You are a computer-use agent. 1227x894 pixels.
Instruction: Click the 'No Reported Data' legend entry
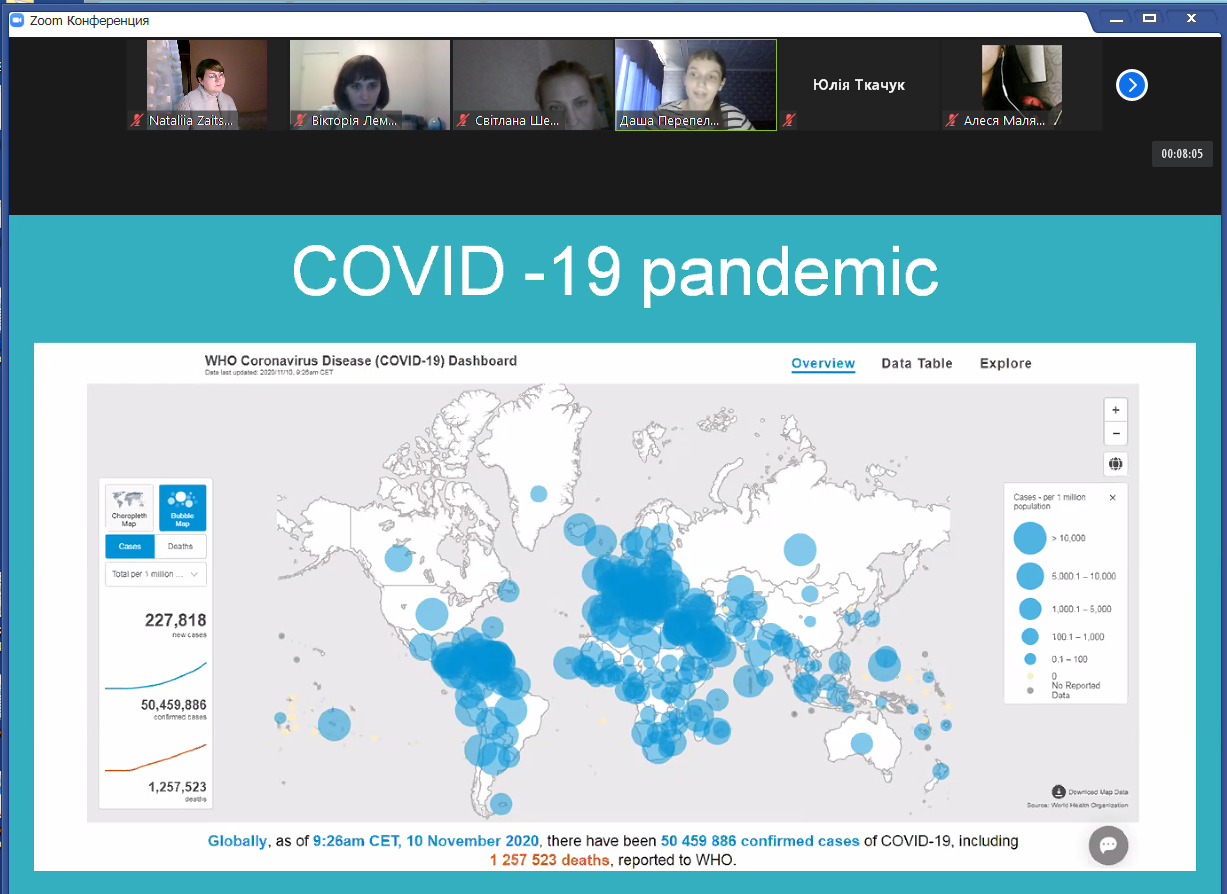click(x=1076, y=690)
